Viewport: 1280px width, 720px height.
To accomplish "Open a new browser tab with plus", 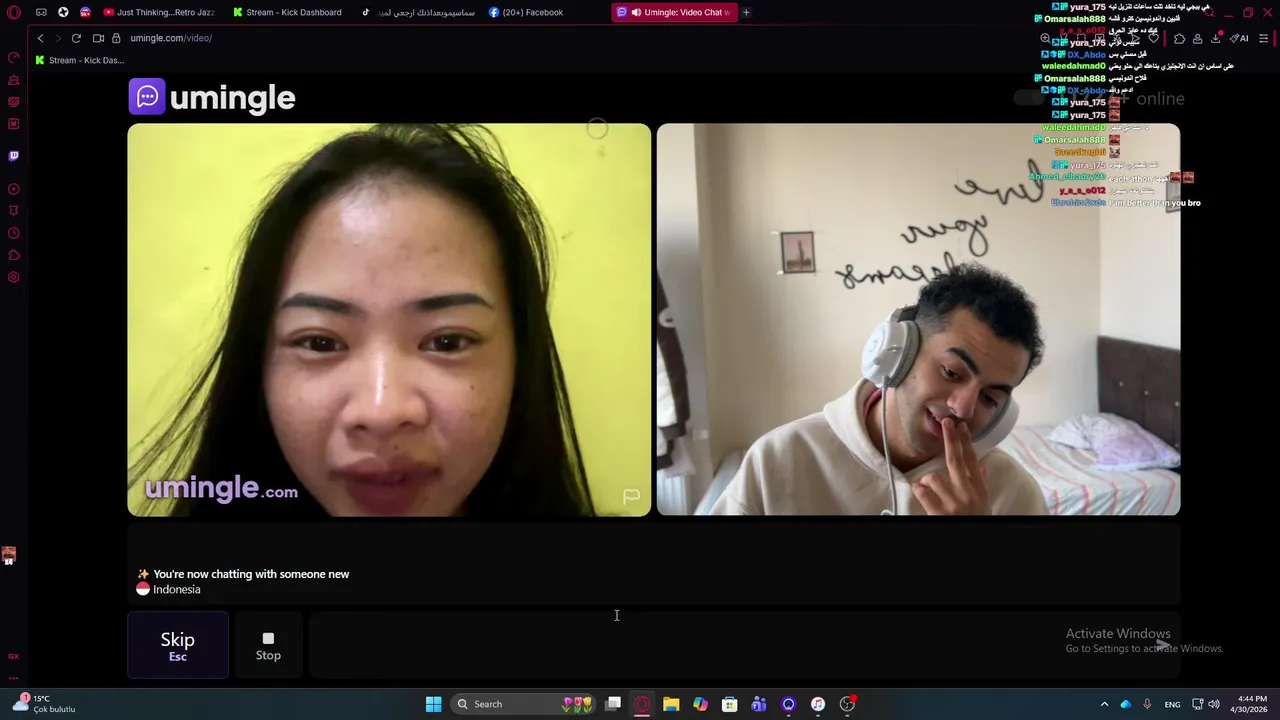I will coord(746,12).
